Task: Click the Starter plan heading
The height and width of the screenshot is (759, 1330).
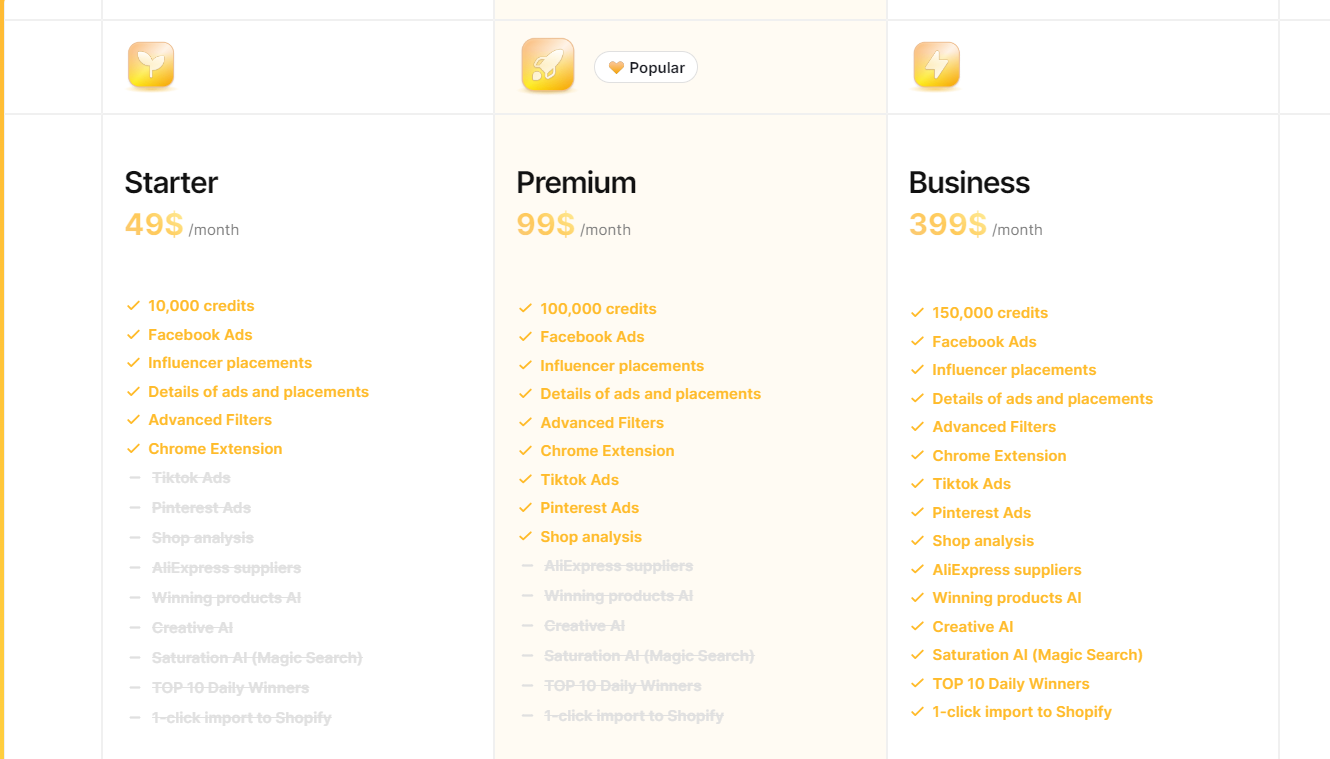Action: coord(171,183)
